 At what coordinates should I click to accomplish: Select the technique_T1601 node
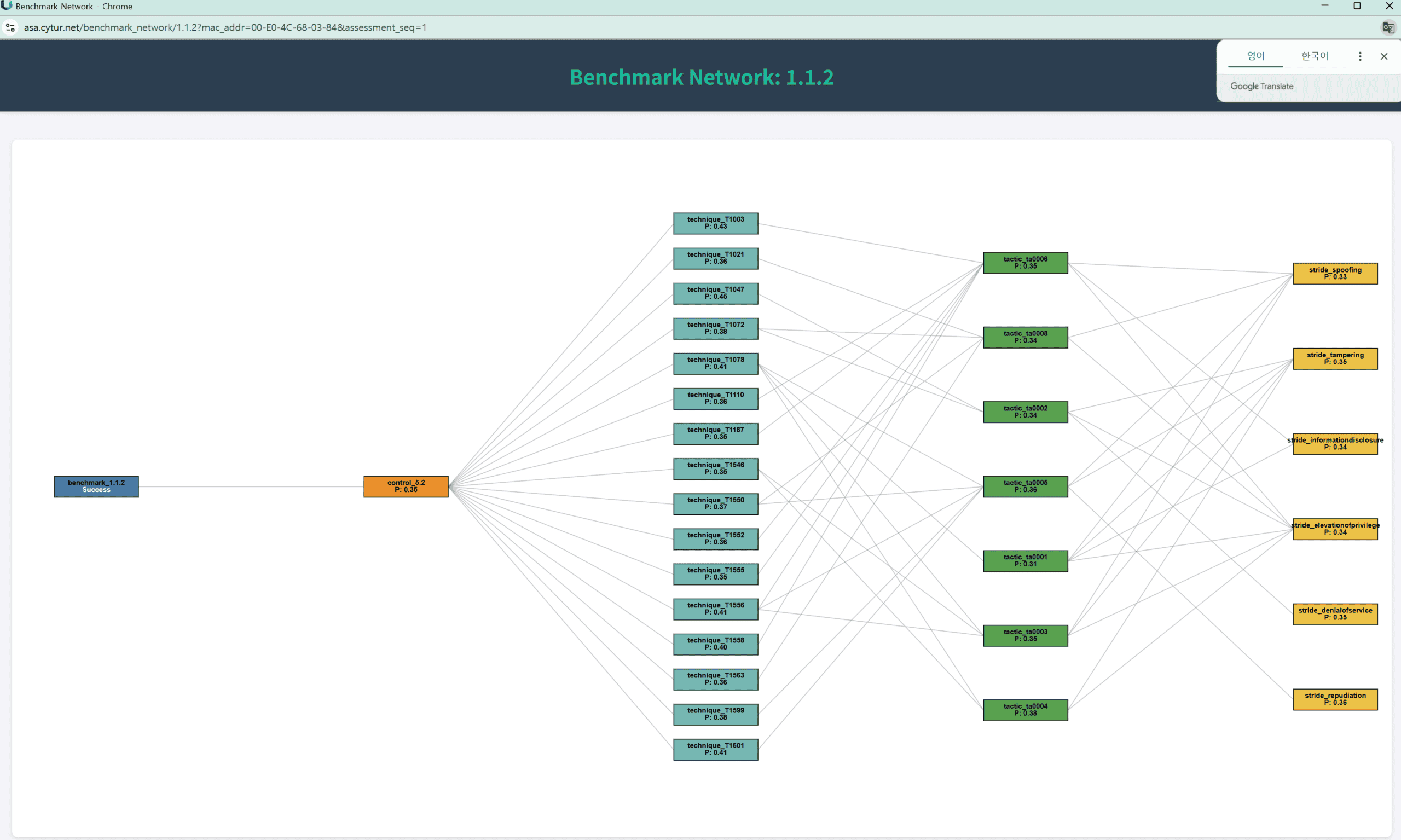tap(715, 750)
